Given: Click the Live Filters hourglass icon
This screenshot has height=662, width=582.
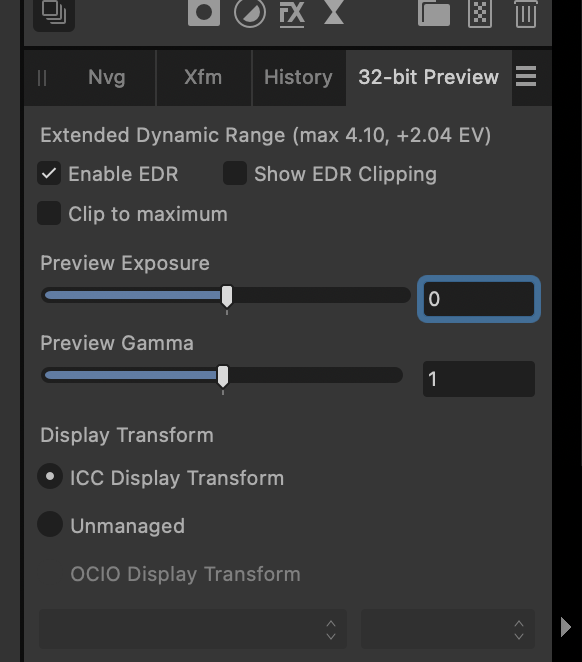Looking at the screenshot, I should 334,12.
